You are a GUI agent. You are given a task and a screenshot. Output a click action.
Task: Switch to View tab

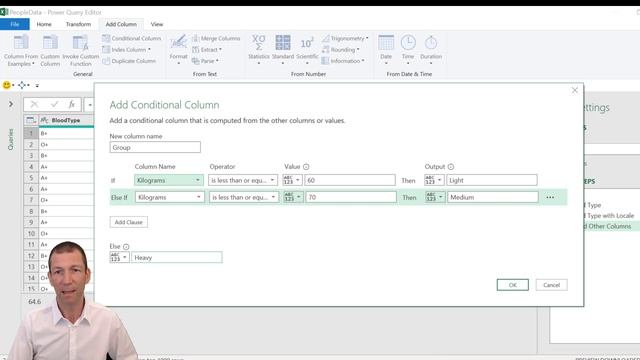point(157,24)
